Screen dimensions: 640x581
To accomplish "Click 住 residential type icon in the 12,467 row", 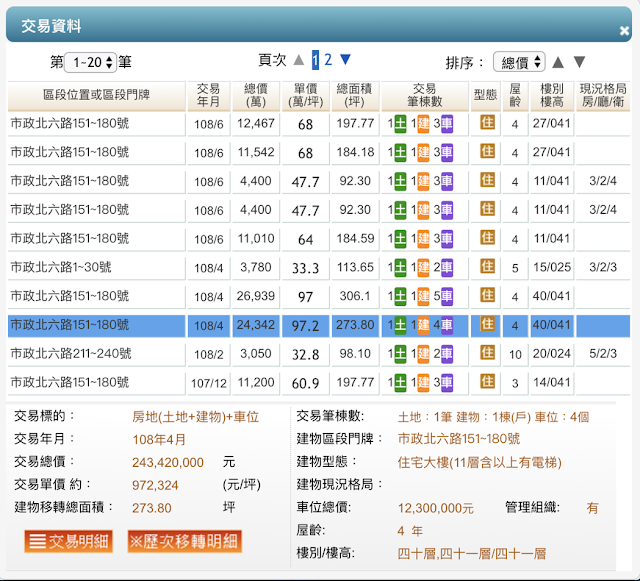I will click(487, 122).
